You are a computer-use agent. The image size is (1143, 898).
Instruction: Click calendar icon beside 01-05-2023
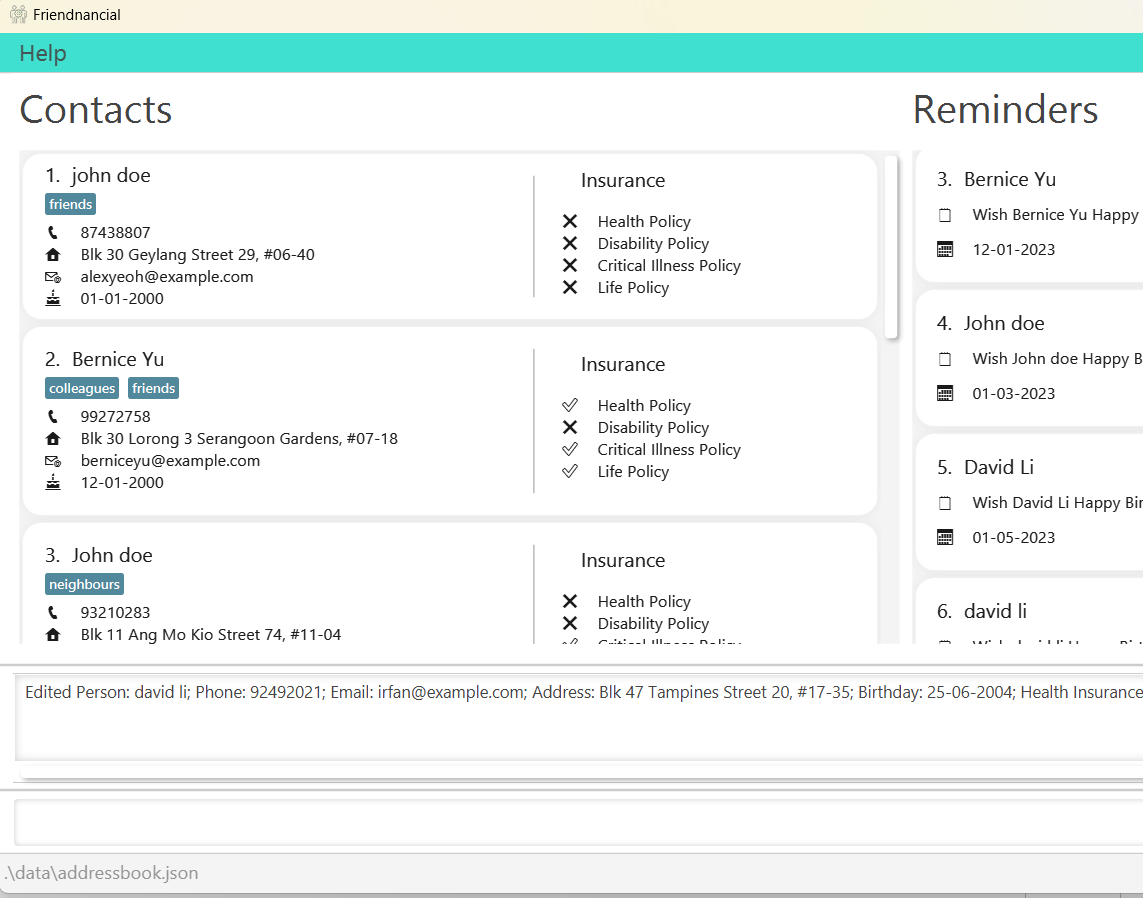pyautogui.click(x=945, y=537)
